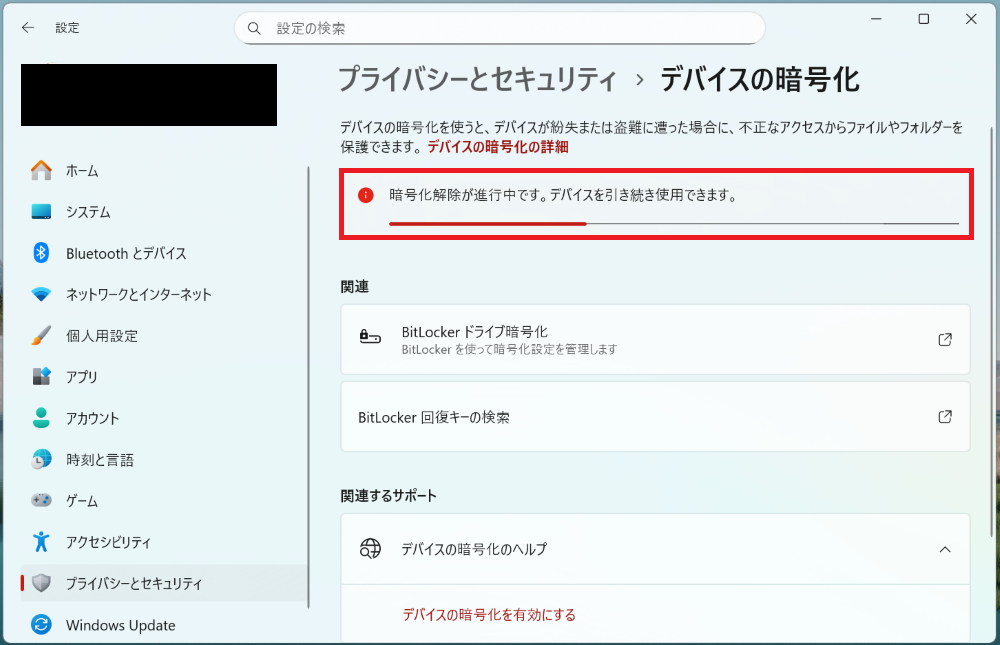Click the プライバシーとセキュリティ breadcrumb

(x=476, y=79)
